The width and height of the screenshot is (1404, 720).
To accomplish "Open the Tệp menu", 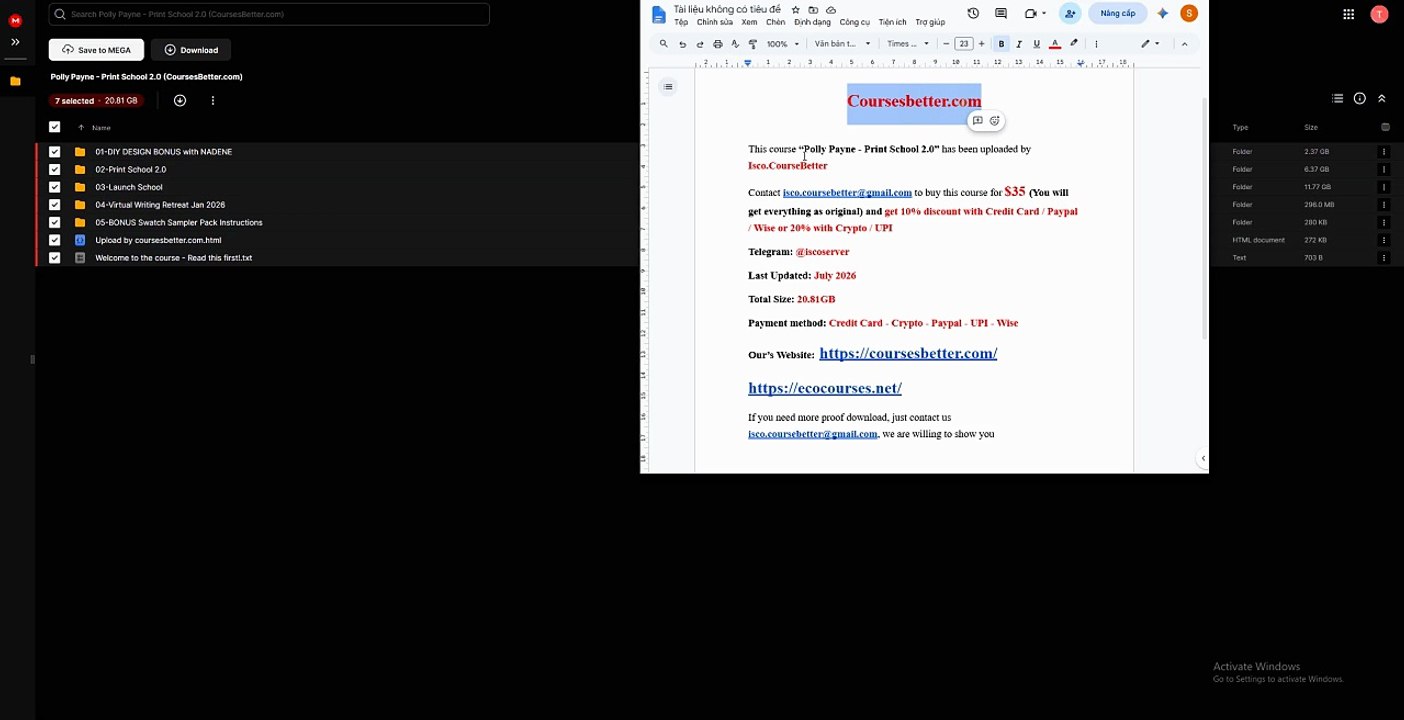I will point(681,22).
